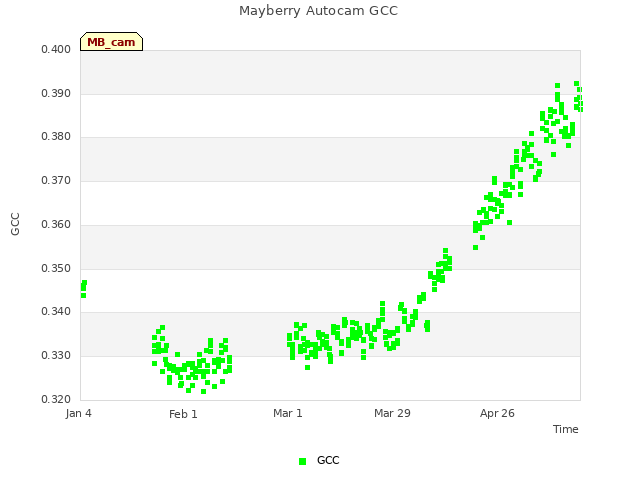Select the 0.340 y-axis label

click(x=56, y=311)
